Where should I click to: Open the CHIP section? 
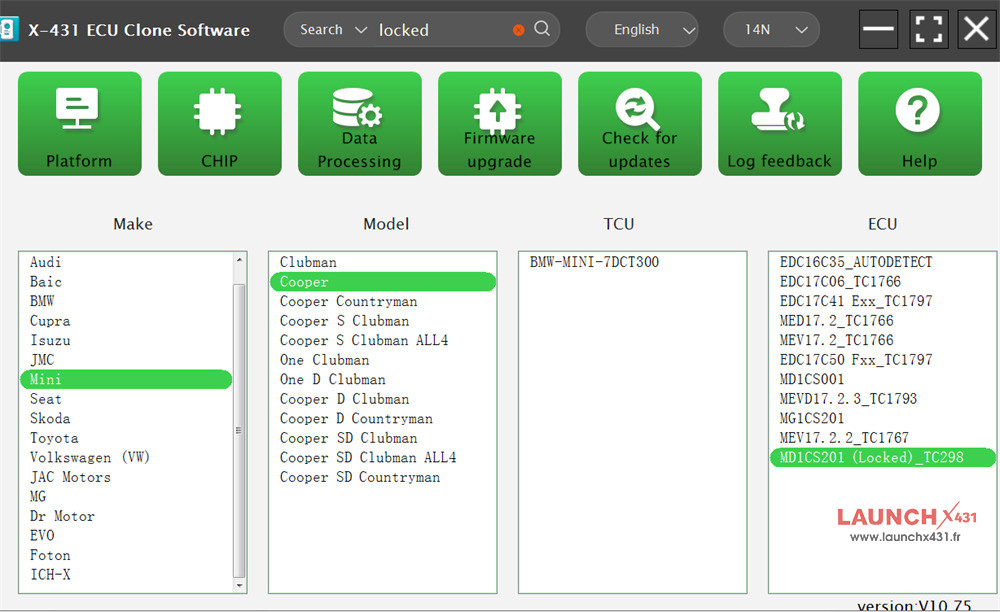219,124
